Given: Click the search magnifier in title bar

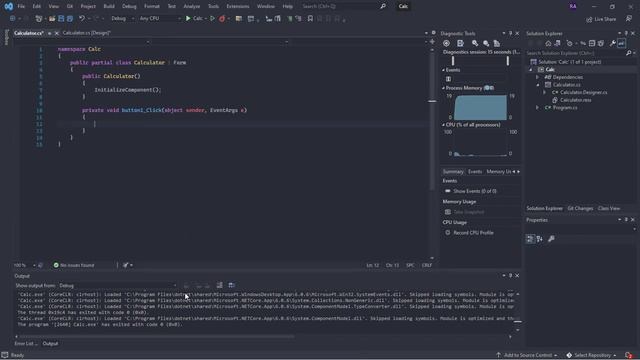Looking at the screenshot, I should (x=383, y=6).
